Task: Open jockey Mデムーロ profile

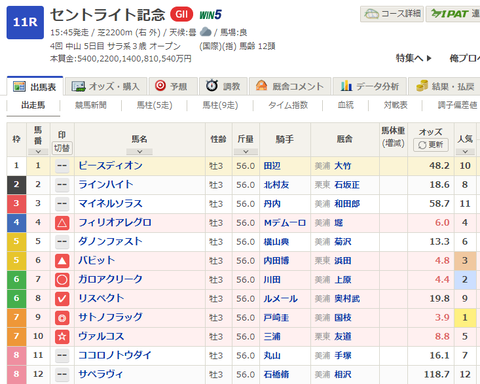Action: 285,223
